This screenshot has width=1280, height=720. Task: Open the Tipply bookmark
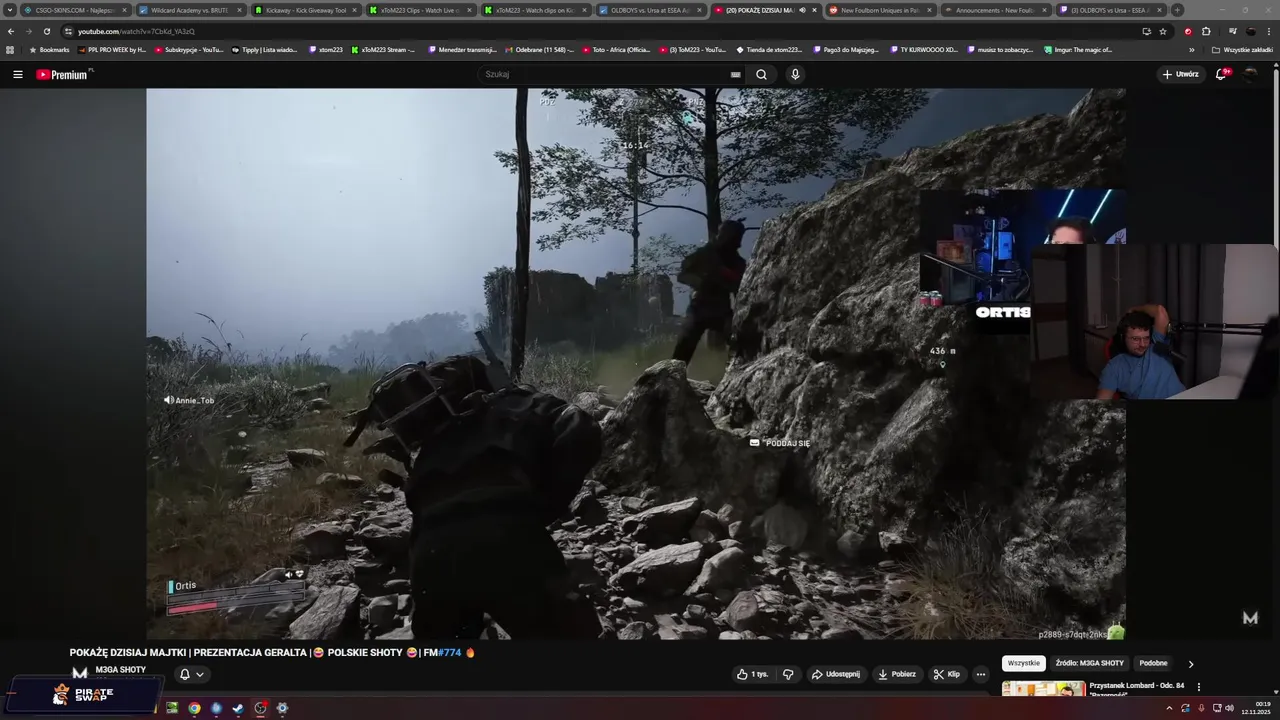tap(264, 49)
